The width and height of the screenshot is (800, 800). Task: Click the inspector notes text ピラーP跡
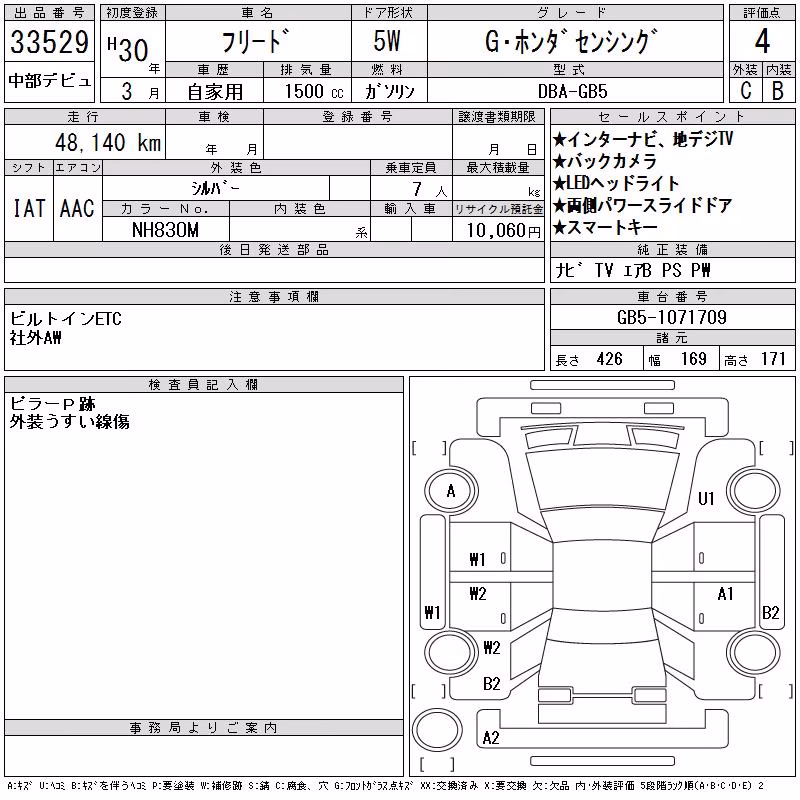[53, 404]
